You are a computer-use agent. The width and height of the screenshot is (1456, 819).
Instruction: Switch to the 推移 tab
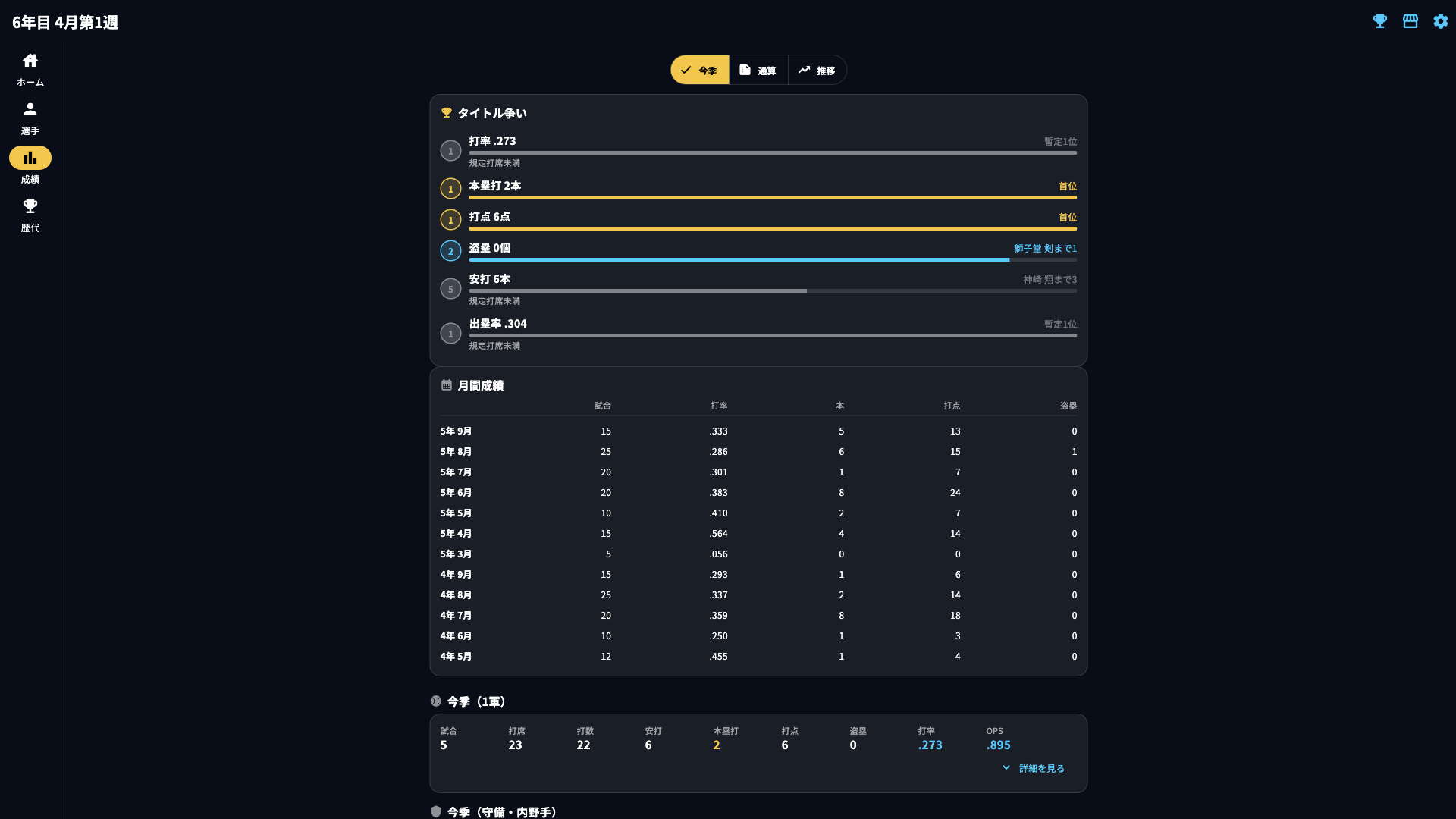pyautogui.click(x=817, y=70)
